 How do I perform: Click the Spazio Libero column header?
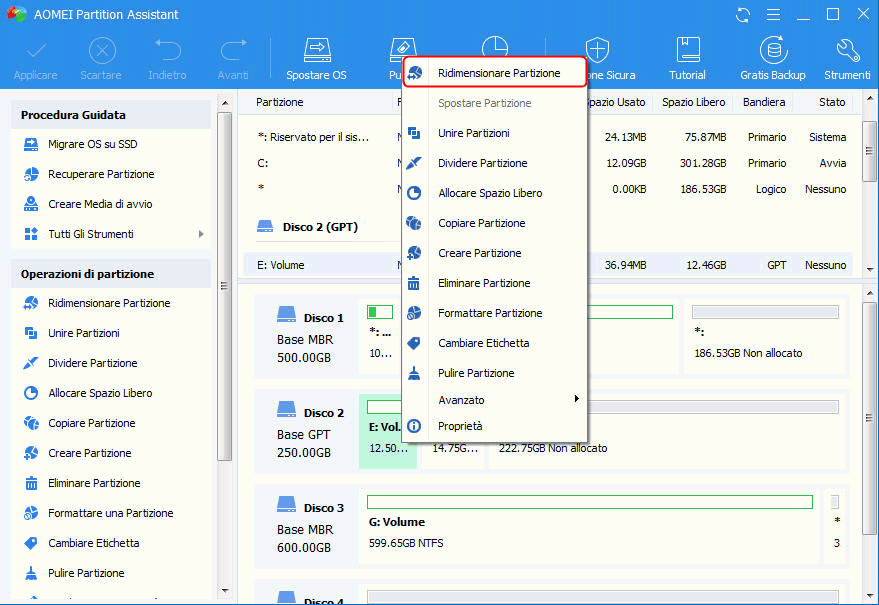point(692,102)
